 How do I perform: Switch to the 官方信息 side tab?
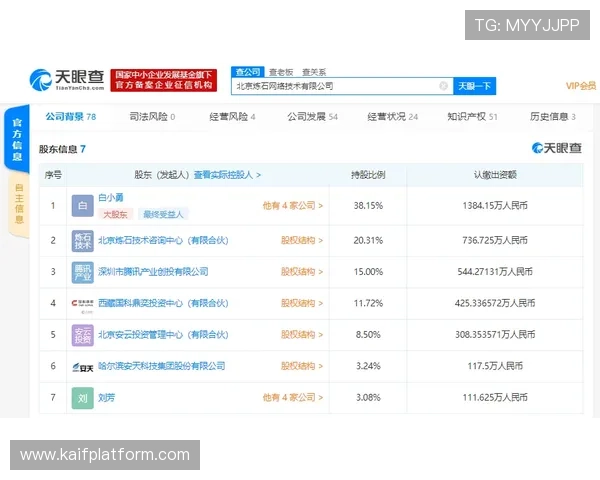17,139
